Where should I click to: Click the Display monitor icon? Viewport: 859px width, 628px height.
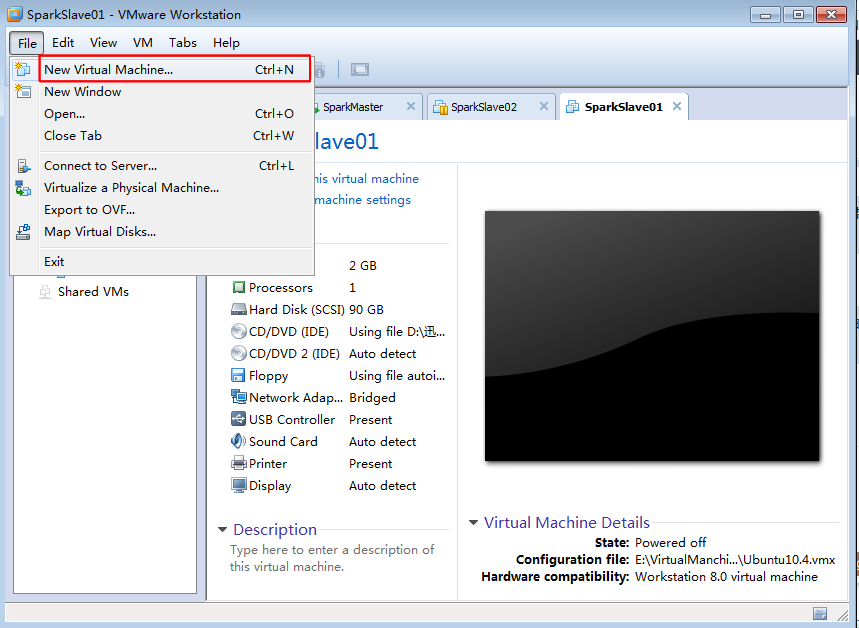(x=238, y=486)
